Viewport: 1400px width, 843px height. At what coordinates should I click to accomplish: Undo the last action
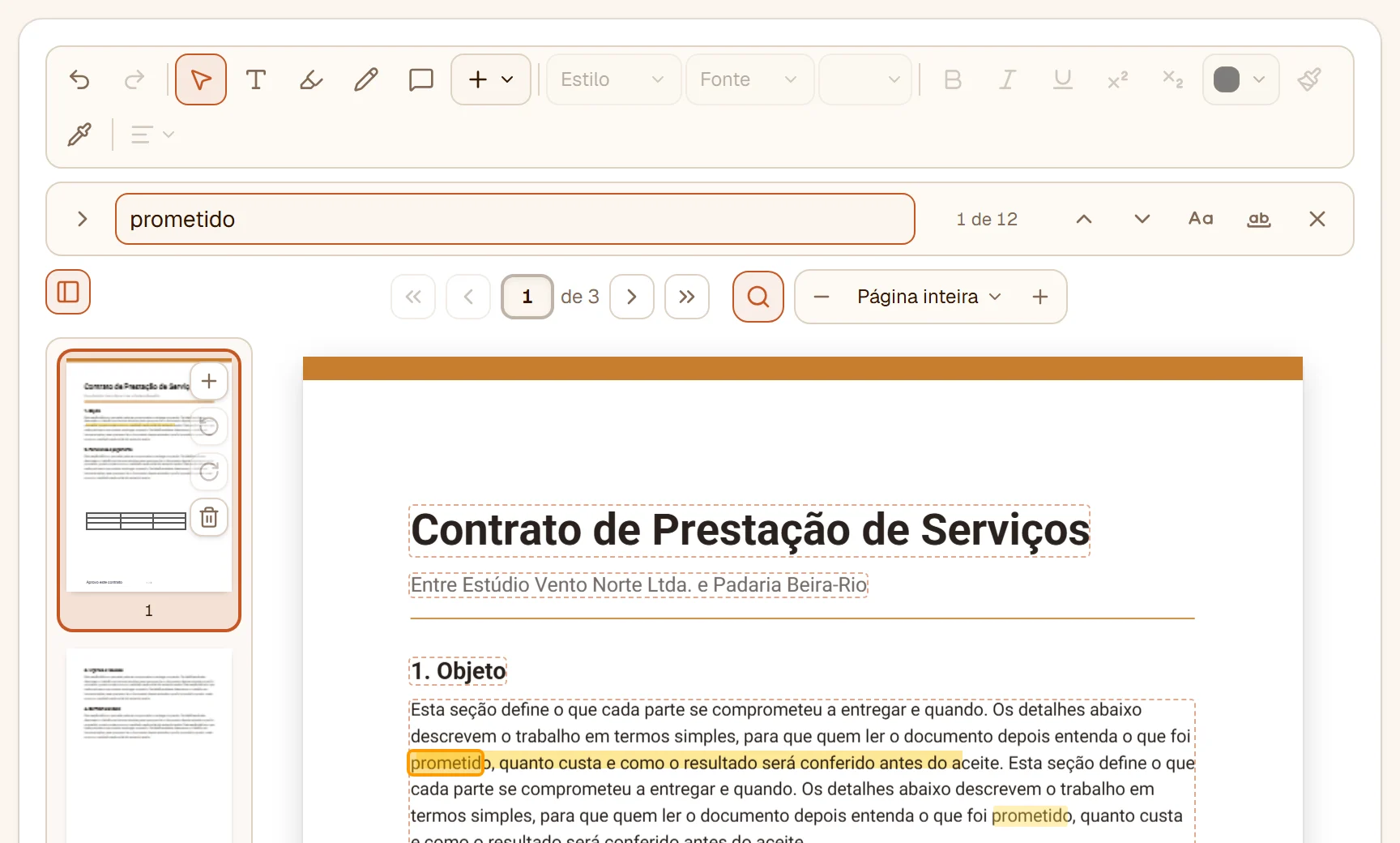[79, 79]
